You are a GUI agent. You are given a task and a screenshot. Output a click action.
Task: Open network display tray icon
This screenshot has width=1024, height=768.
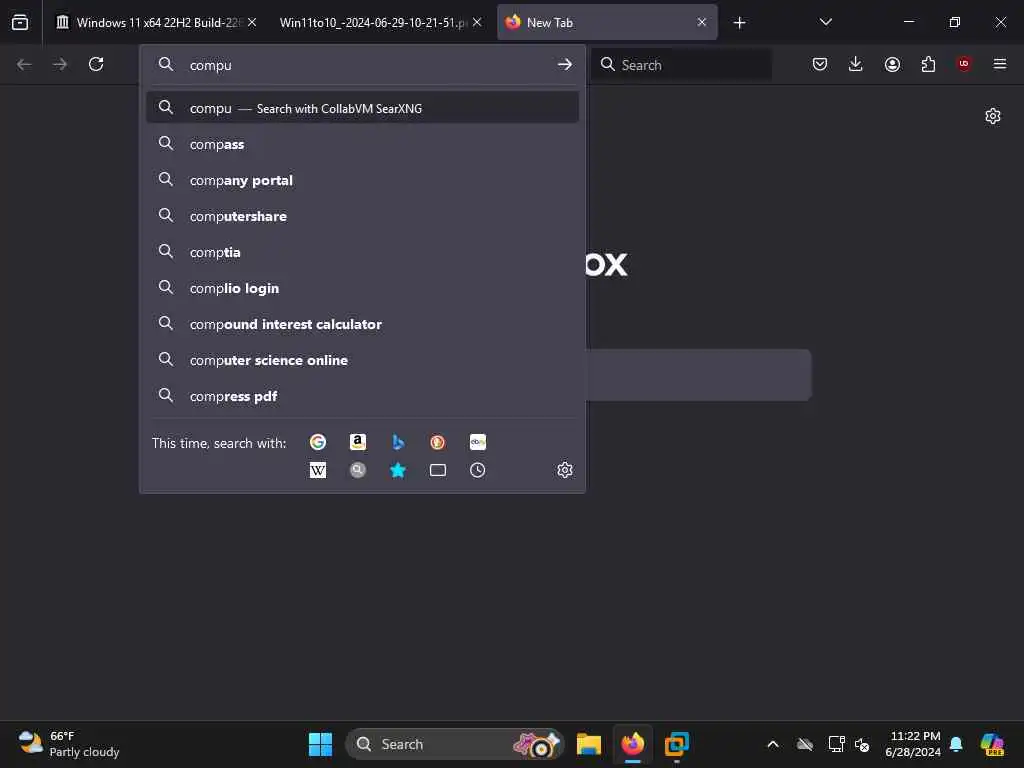(x=836, y=744)
